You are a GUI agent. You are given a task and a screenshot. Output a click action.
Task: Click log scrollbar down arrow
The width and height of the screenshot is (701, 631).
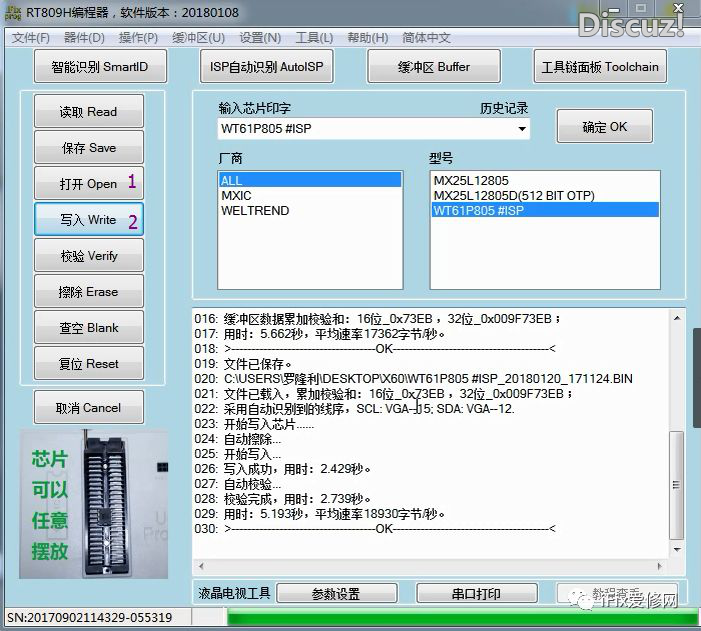point(677,549)
